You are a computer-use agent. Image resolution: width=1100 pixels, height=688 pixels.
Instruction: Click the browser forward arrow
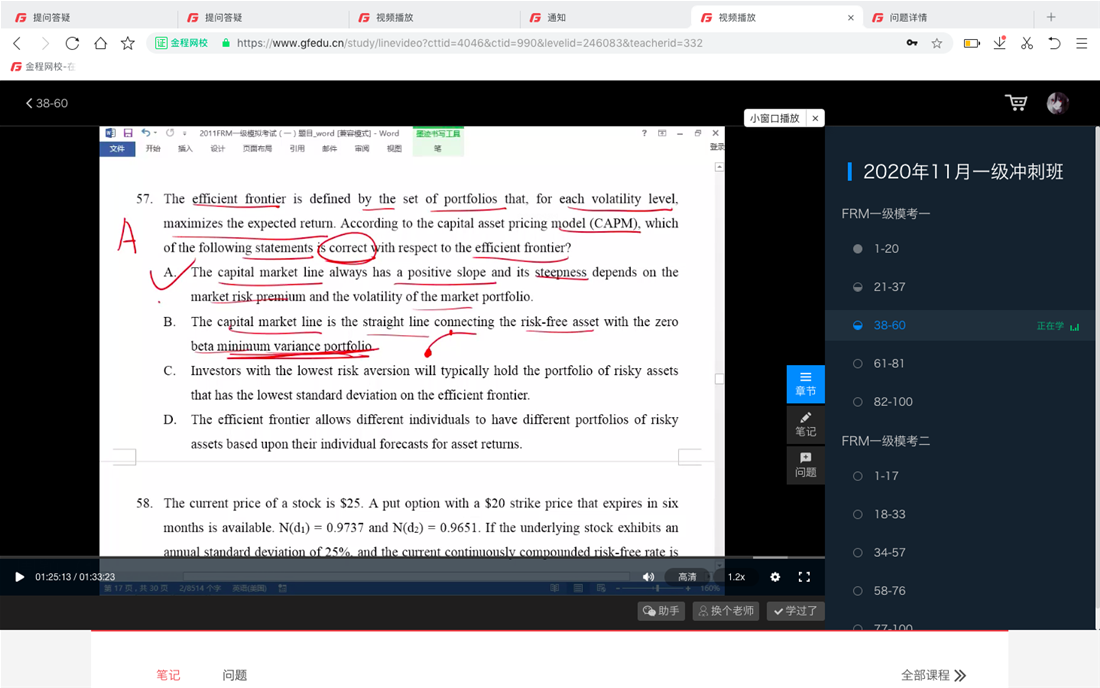pos(45,43)
